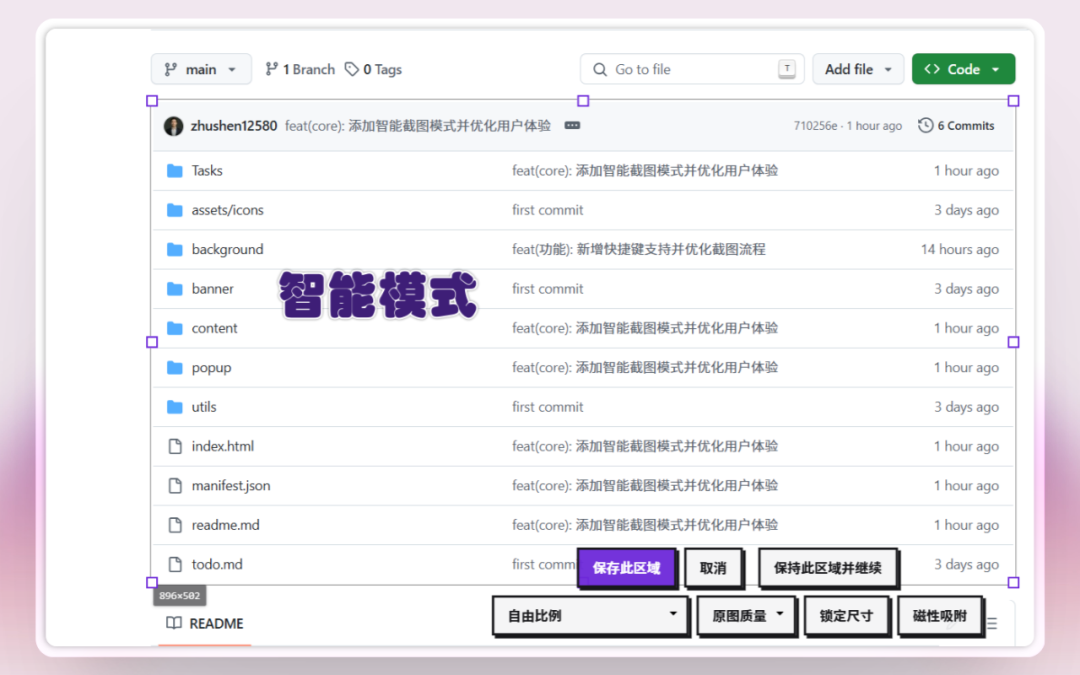Viewport: 1080px width, 675px height.
Task: View 1 Branch link
Action: click(x=300, y=70)
